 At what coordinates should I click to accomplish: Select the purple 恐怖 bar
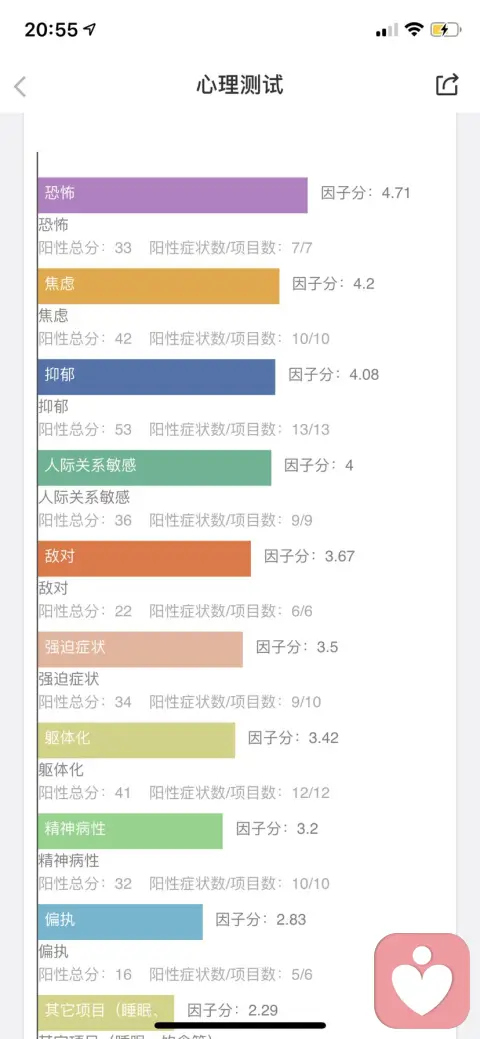tap(172, 195)
